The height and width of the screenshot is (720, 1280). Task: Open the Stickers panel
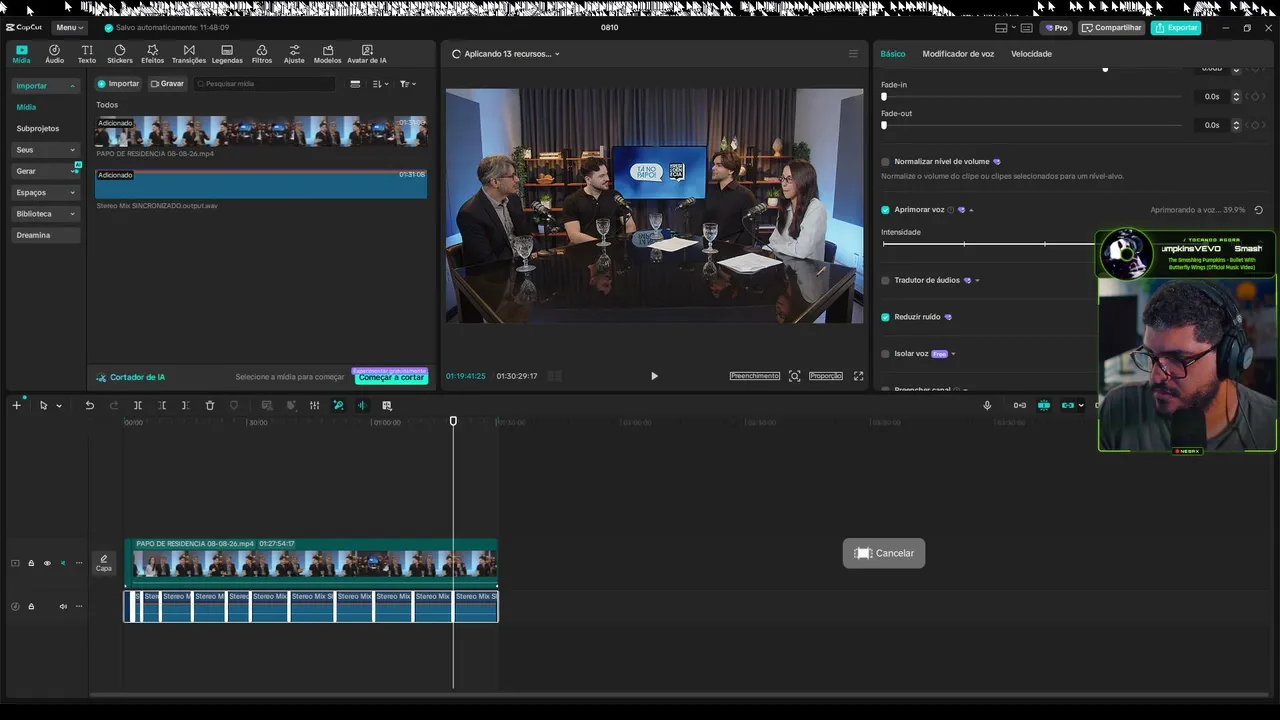pos(120,54)
